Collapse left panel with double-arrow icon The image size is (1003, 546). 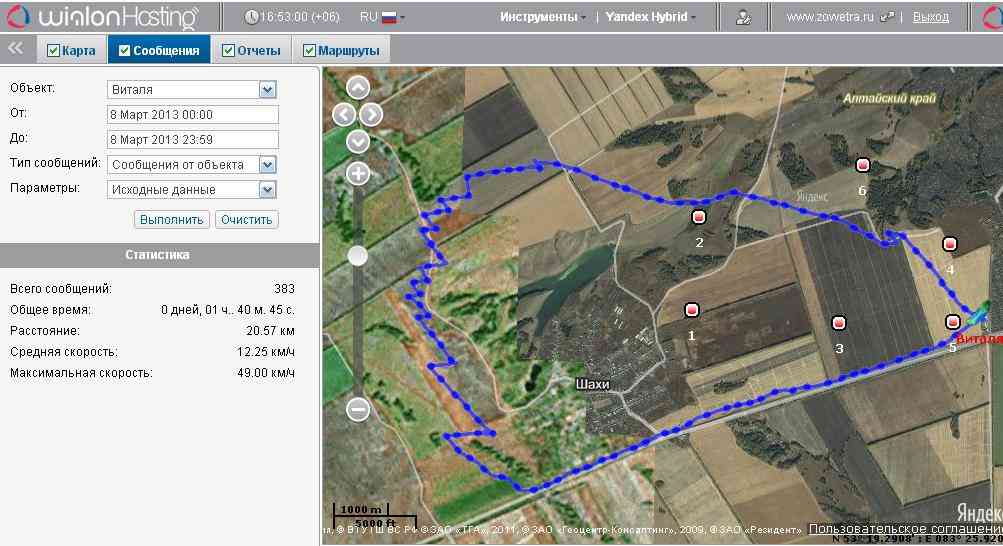16,49
